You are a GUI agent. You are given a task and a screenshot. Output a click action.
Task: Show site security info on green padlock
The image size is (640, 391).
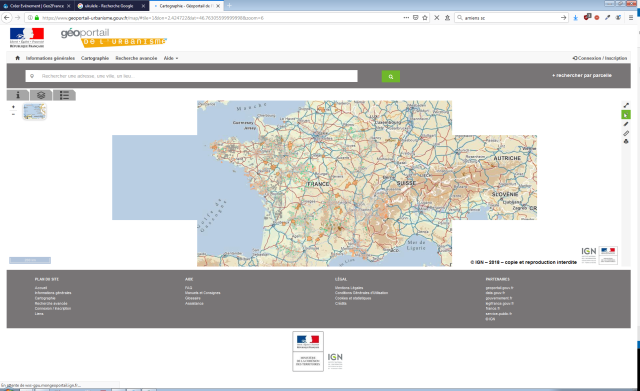tap(37, 18)
